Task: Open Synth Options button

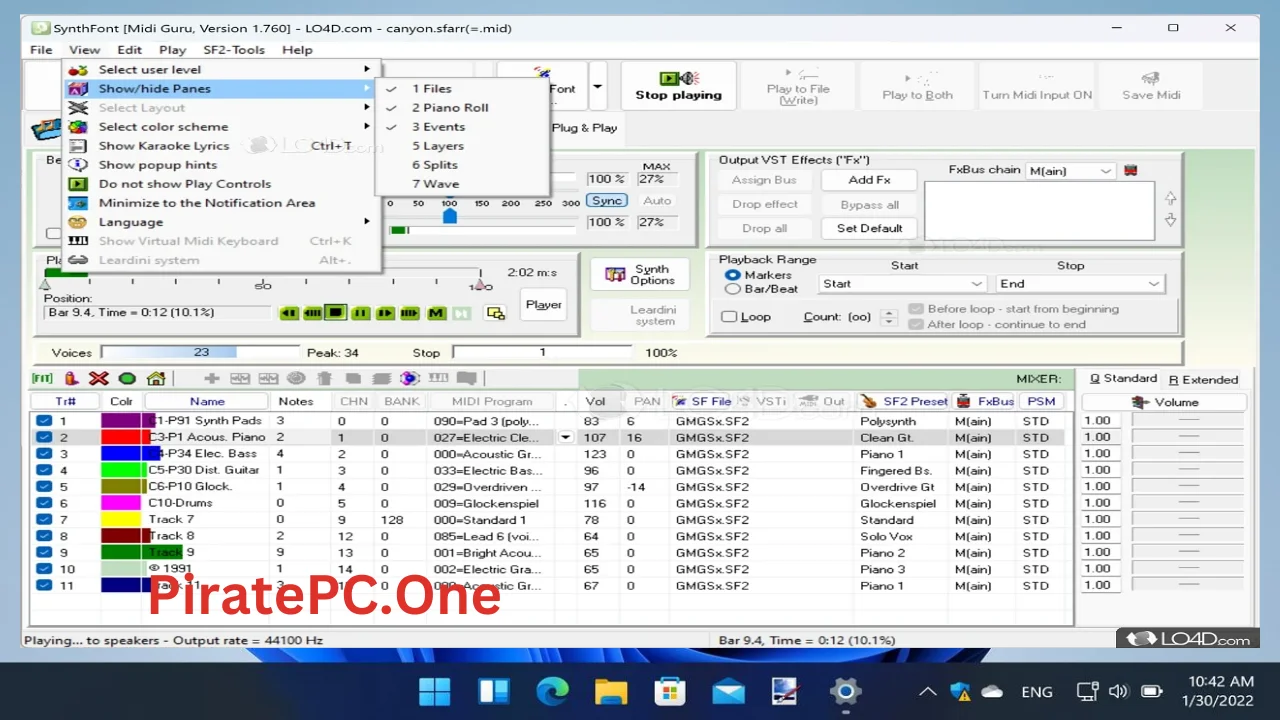Action: (x=640, y=275)
